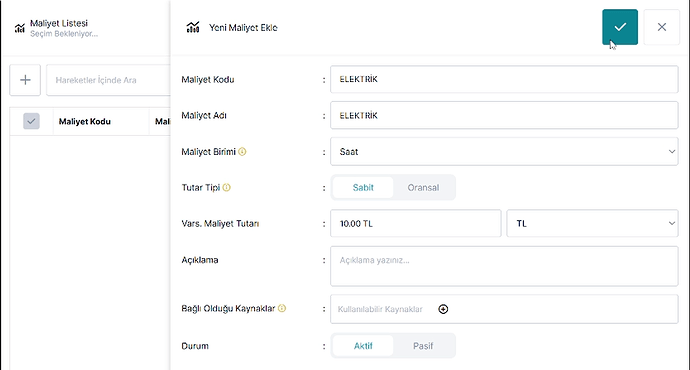The width and height of the screenshot is (690, 370).
Task: Click the Açıklama text area
Action: pyautogui.click(x=504, y=266)
